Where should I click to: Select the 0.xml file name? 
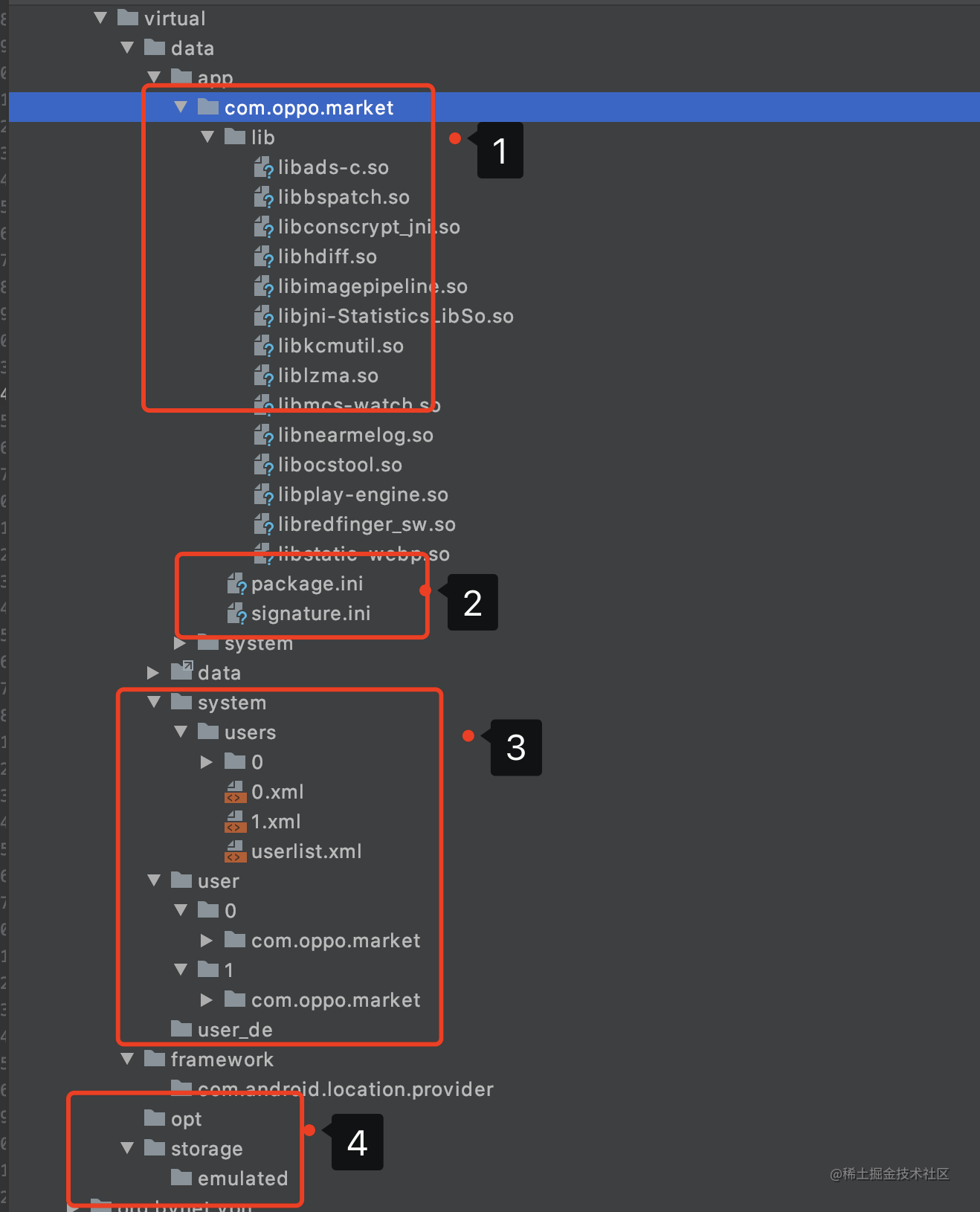[x=277, y=792]
